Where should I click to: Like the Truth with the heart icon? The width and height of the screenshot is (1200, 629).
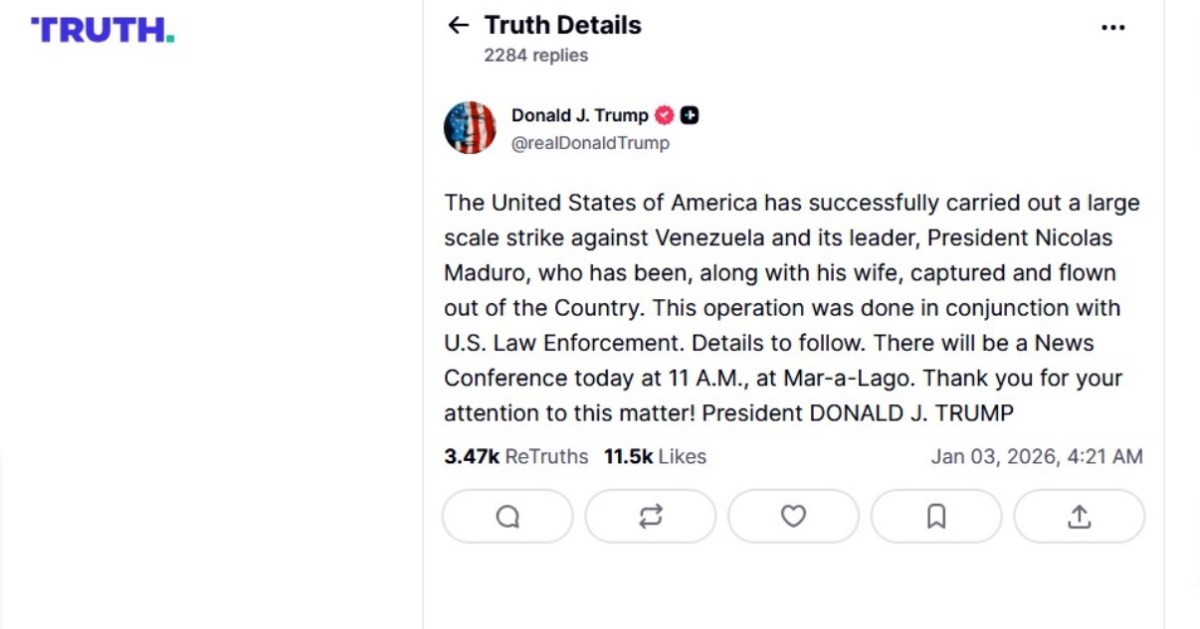point(793,516)
